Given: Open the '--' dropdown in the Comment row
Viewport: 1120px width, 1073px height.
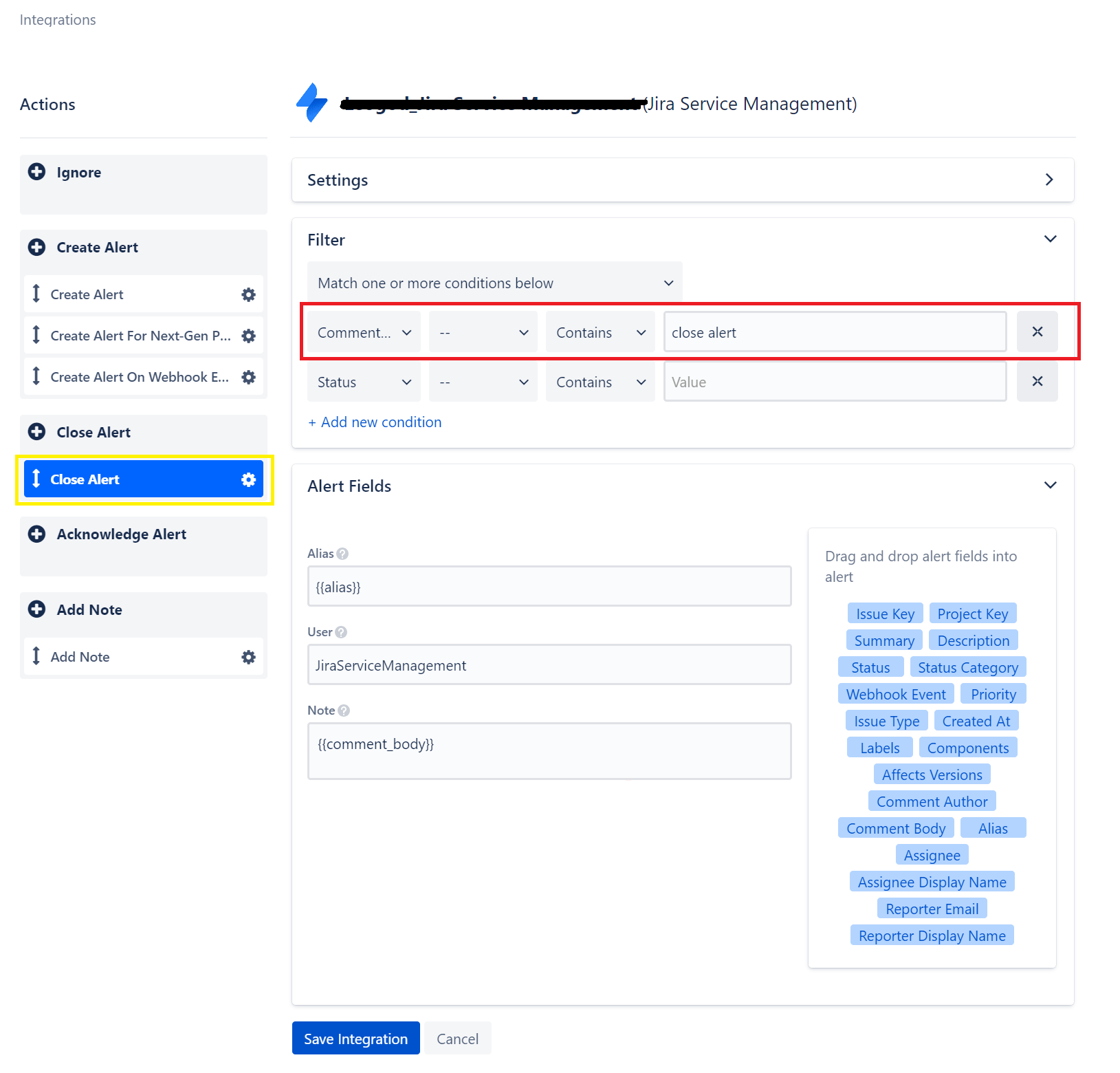Looking at the screenshot, I should click(x=483, y=332).
